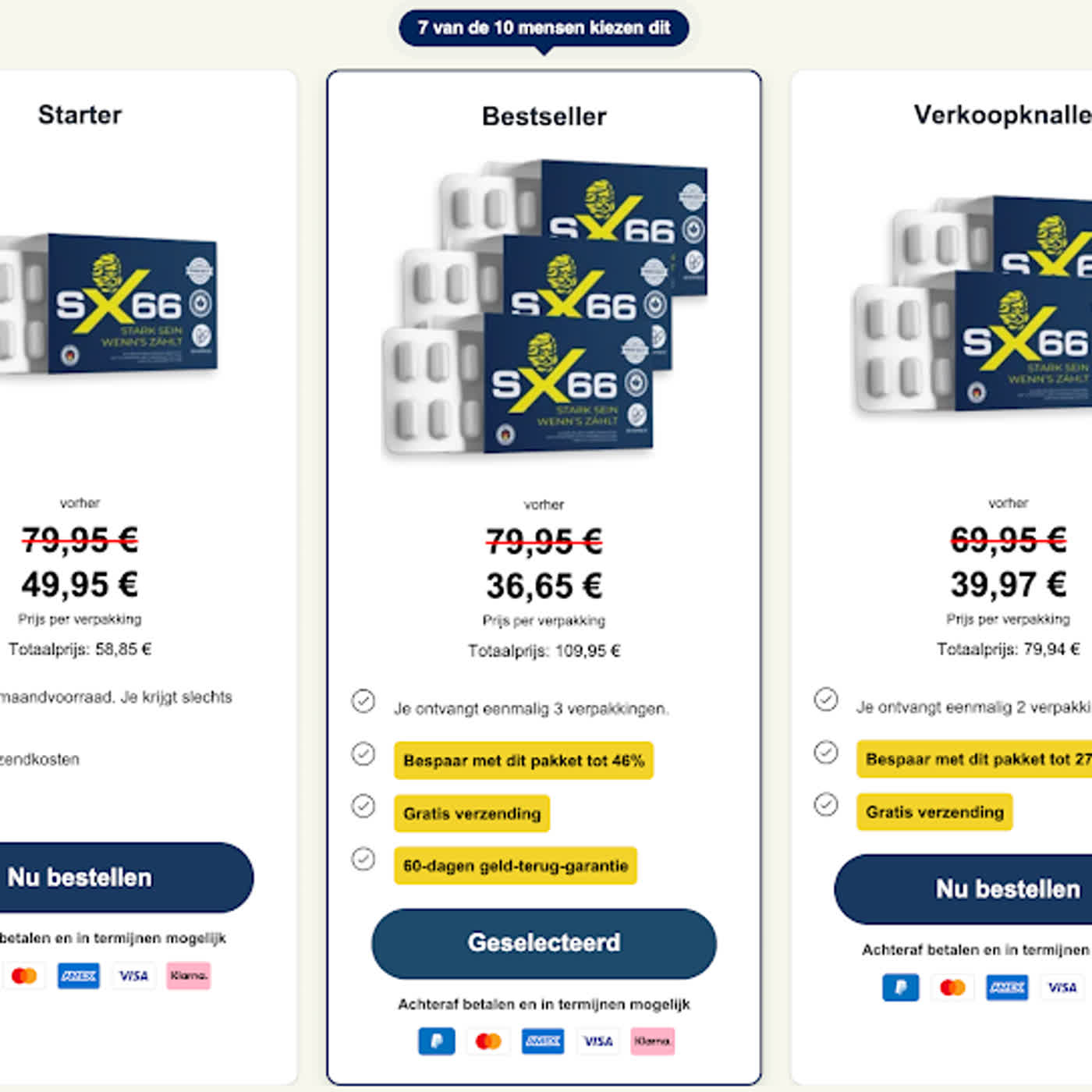The height and width of the screenshot is (1092, 1092).
Task: Click checkmark next to 'Bespaar tot 46%'
Action: [x=363, y=753]
